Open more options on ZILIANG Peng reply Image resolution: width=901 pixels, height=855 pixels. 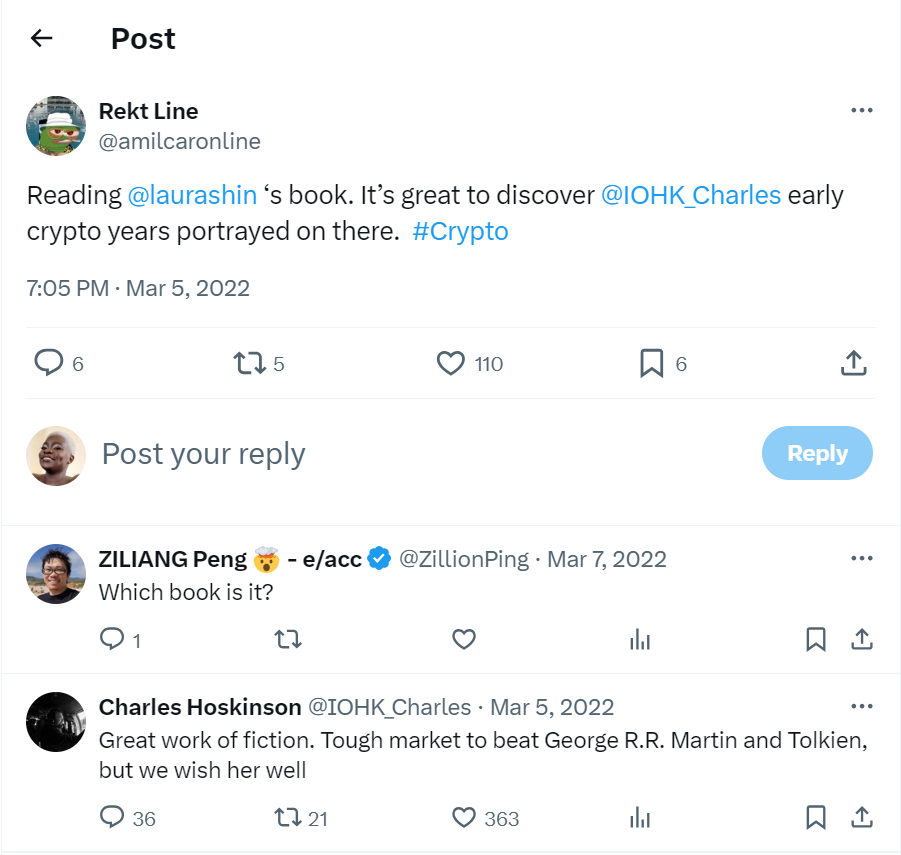tap(861, 558)
